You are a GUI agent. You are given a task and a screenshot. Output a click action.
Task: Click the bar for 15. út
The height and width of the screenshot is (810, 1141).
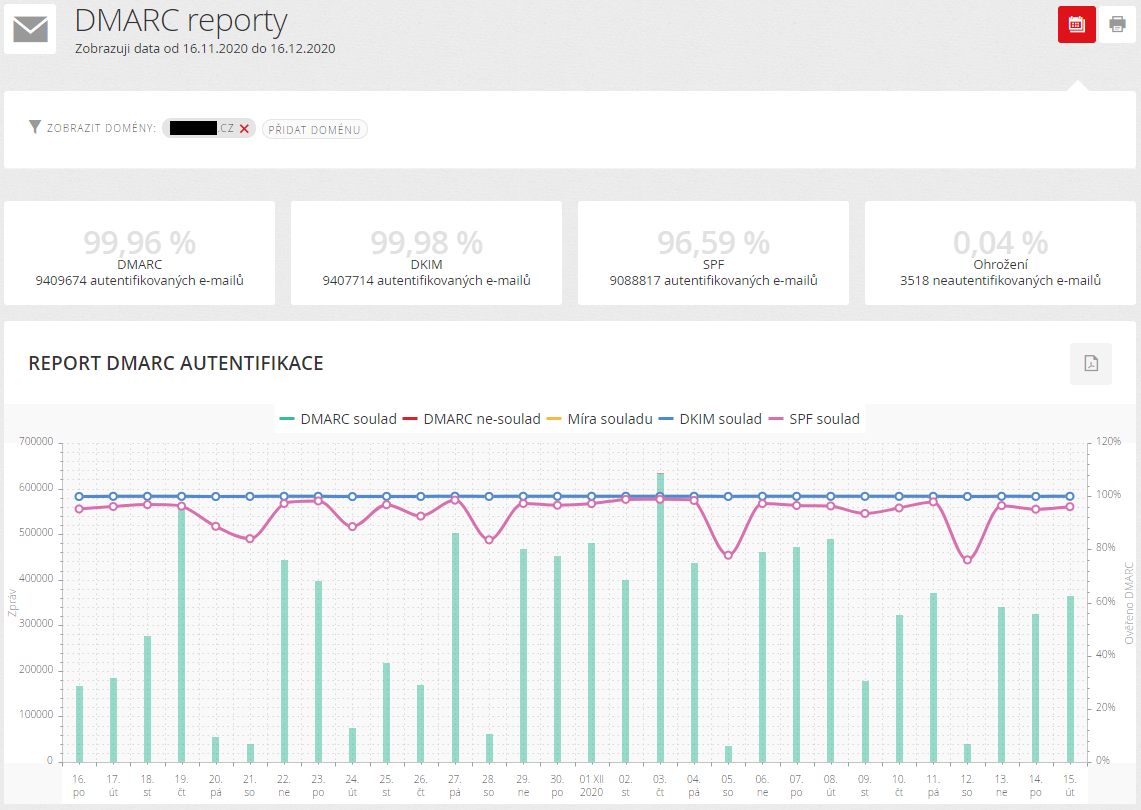click(1070, 679)
